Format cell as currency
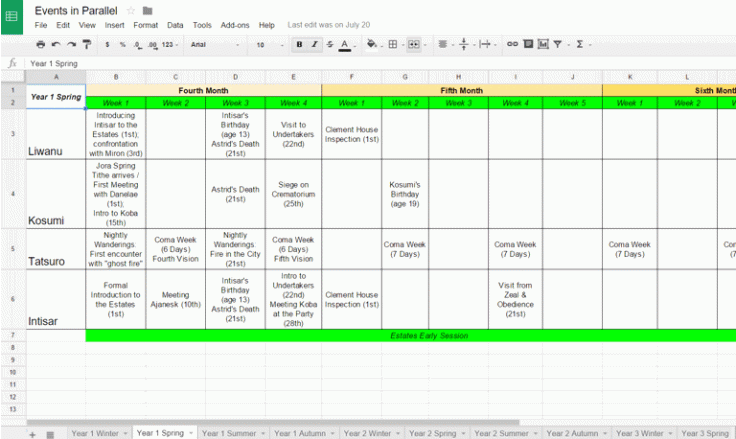The image size is (736, 439). [107, 45]
